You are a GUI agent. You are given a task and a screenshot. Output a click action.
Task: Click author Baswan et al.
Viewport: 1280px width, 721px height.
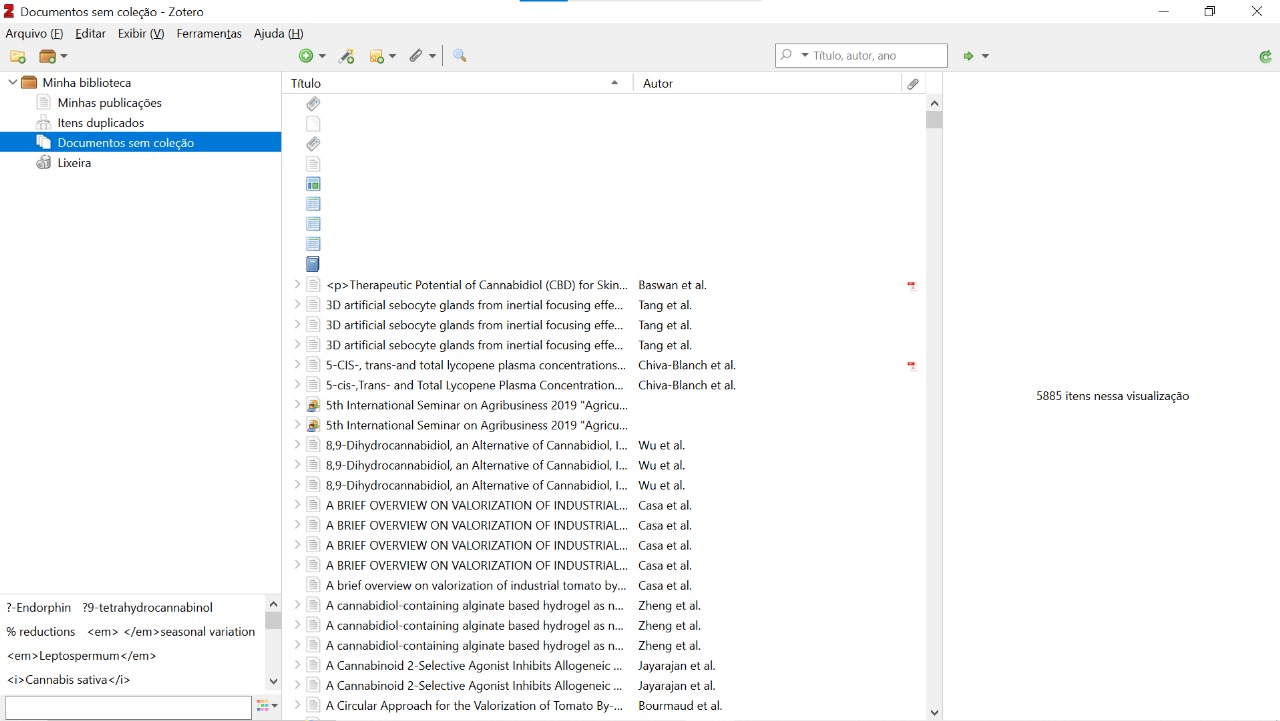tap(672, 285)
